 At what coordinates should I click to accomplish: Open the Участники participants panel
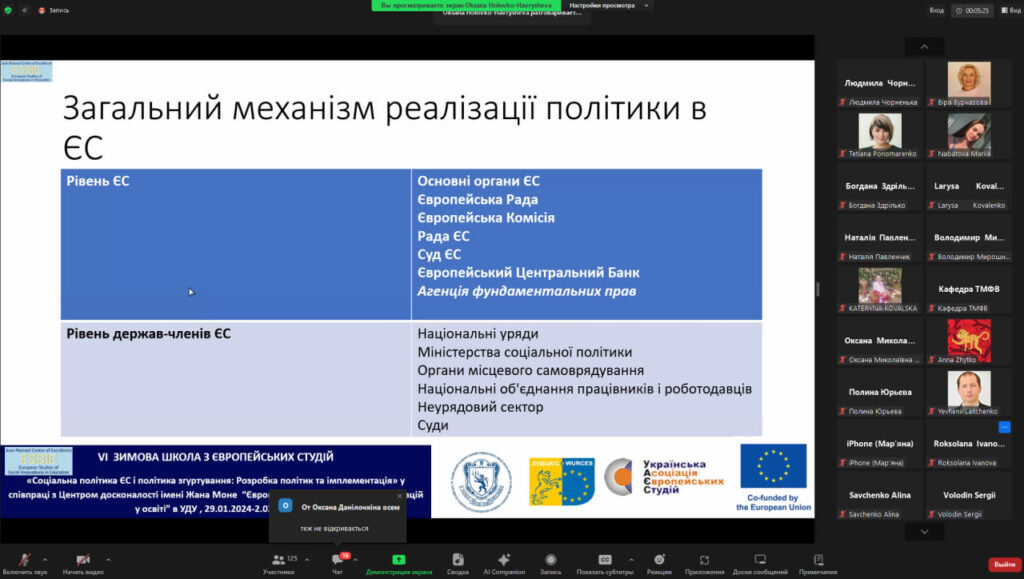point(279,560)
